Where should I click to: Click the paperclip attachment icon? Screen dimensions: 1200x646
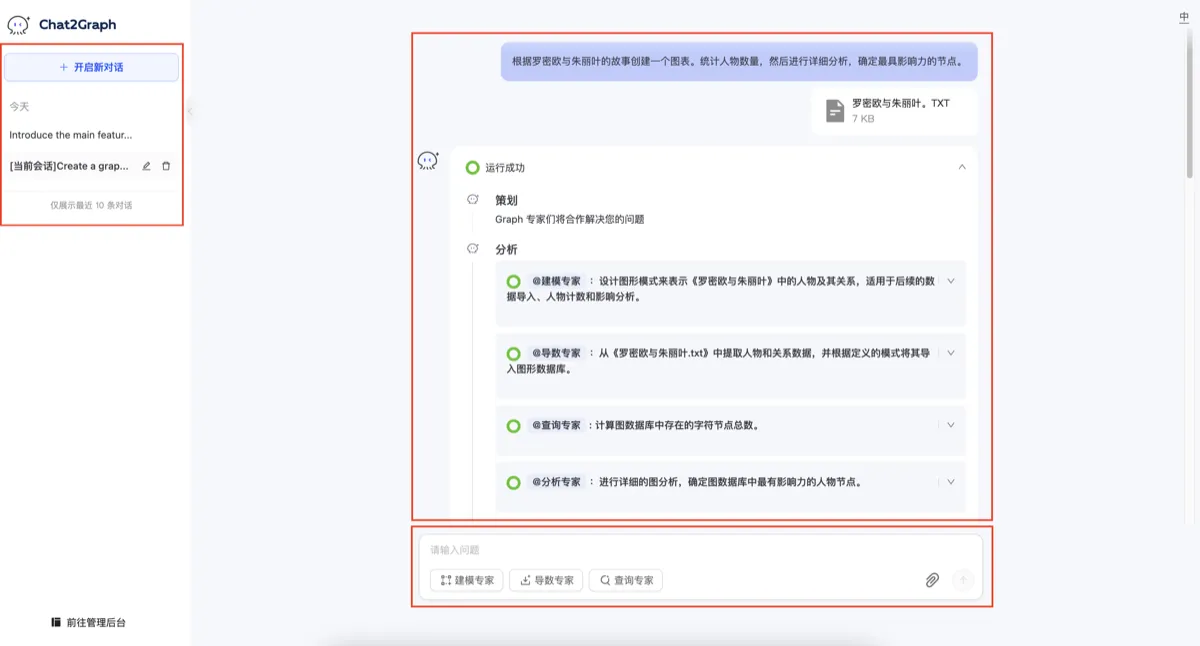tap(932, 580)
